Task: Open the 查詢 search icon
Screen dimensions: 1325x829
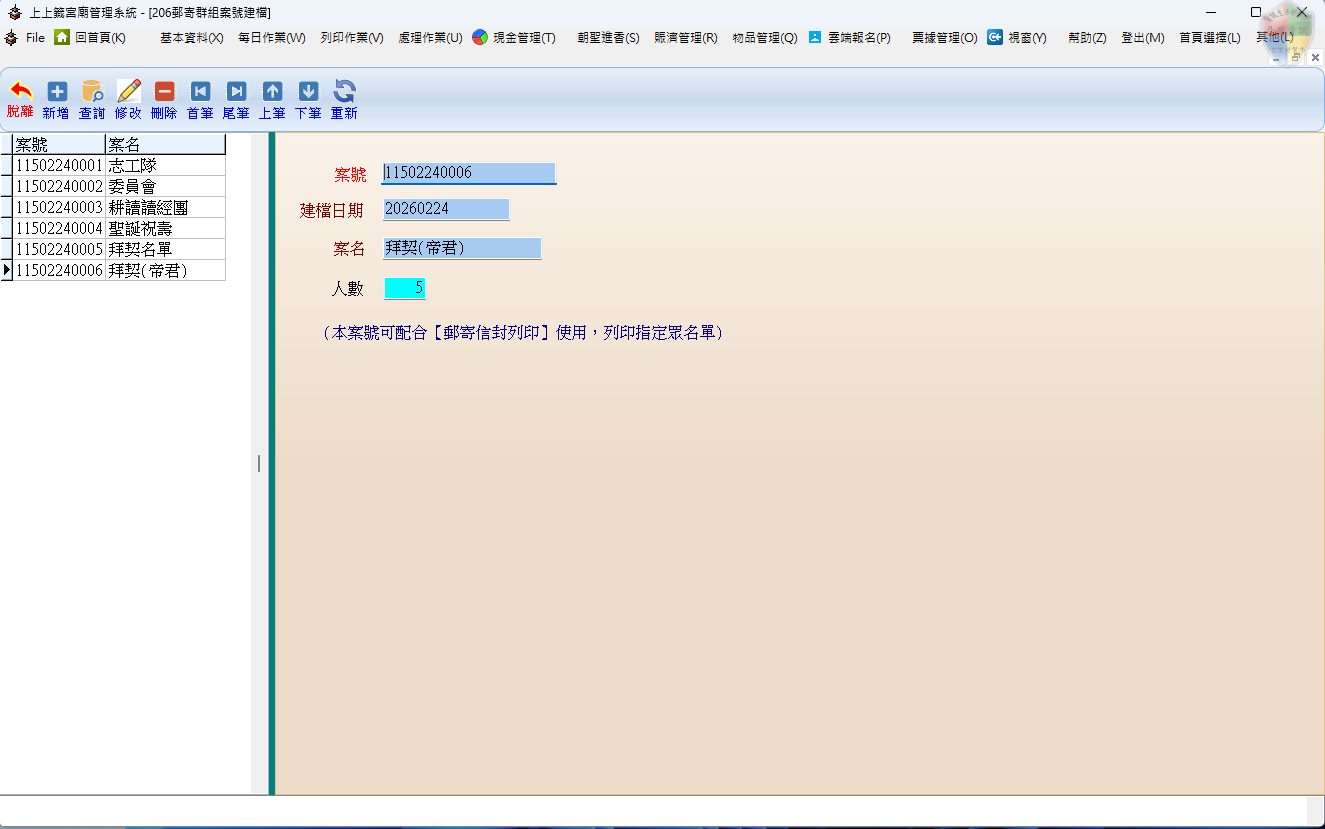Action: point(92,92)
